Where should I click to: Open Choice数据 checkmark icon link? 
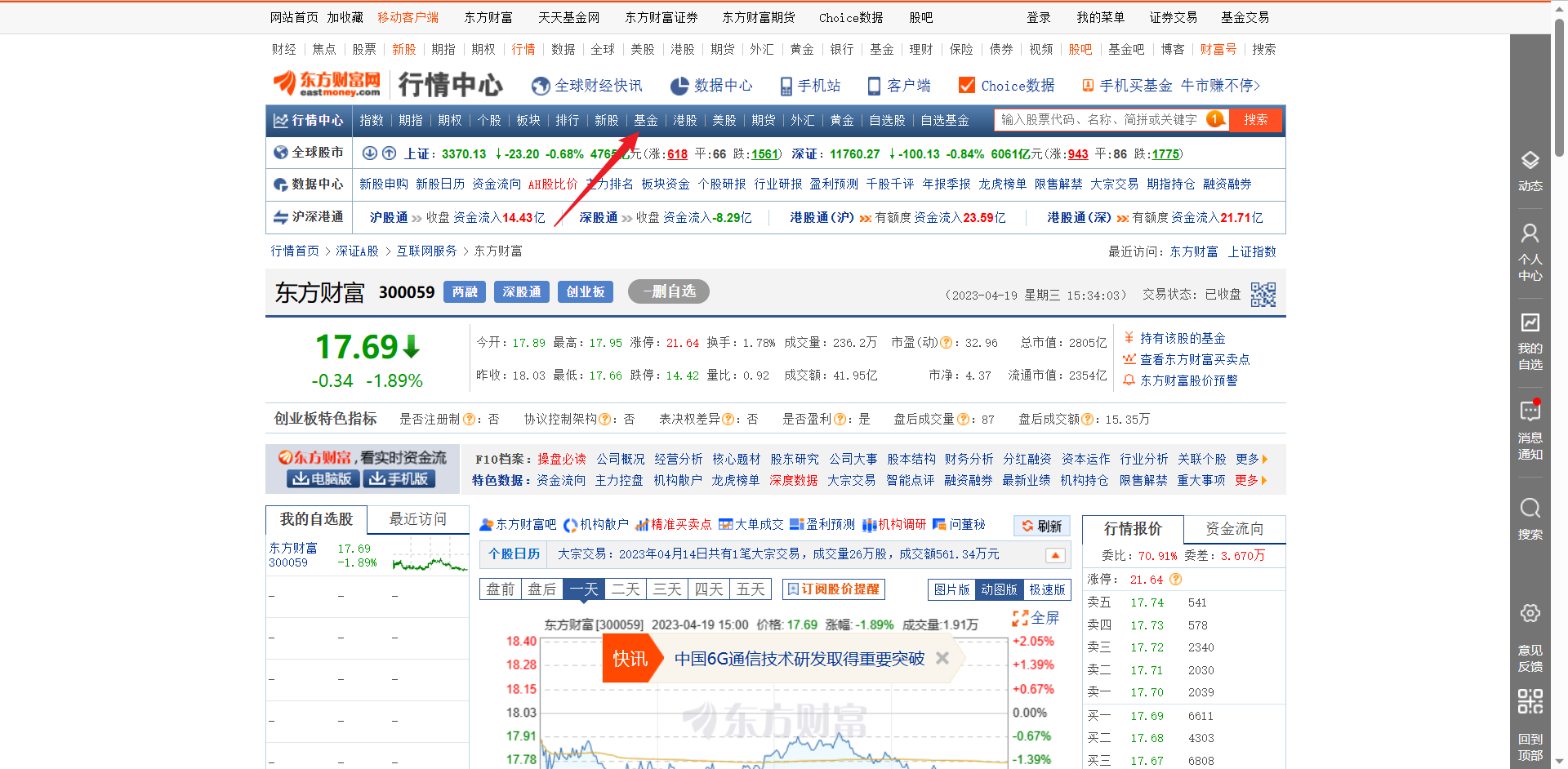click(1006, 86)
